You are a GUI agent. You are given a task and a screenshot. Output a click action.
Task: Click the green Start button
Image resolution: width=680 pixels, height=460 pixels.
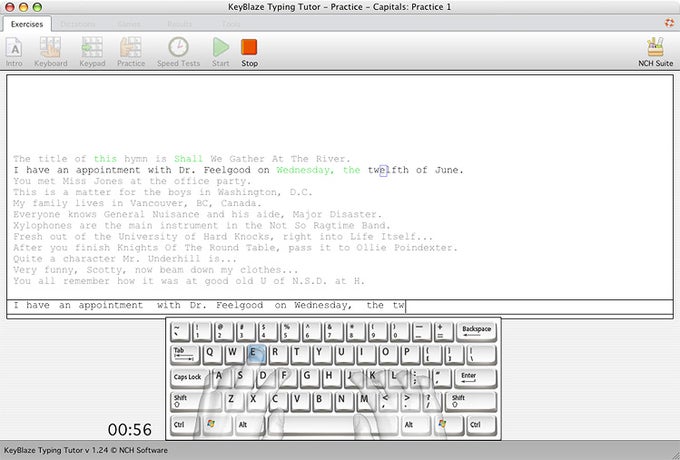point(221,52)
